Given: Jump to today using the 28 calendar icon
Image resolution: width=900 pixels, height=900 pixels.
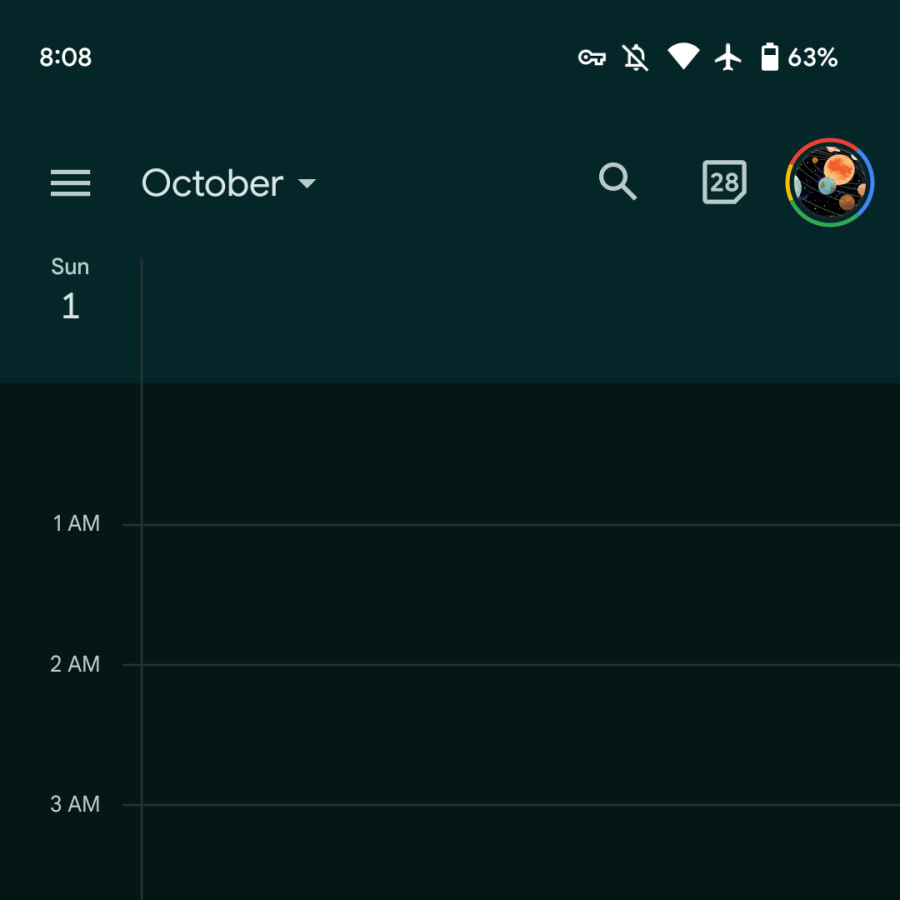Looking at the screenshot, I should tap(724, 182).
